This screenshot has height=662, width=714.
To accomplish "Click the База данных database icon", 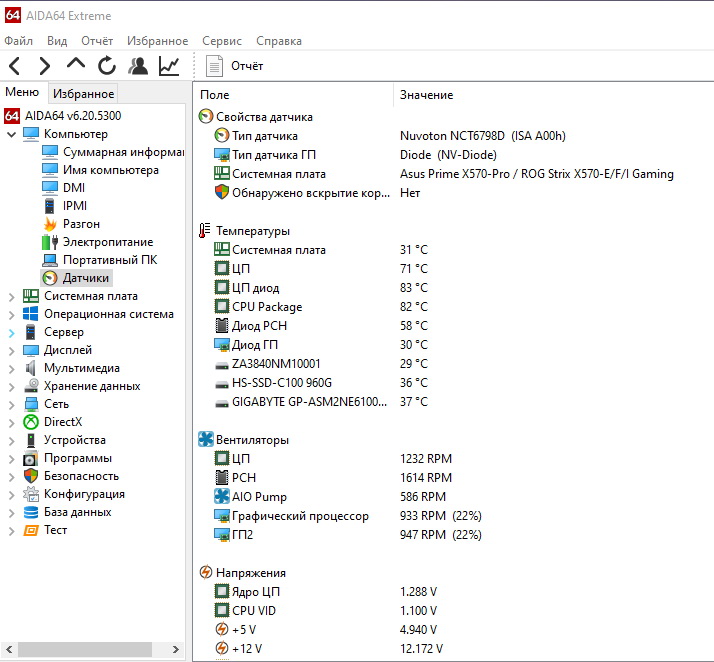I will coord(31,512).
